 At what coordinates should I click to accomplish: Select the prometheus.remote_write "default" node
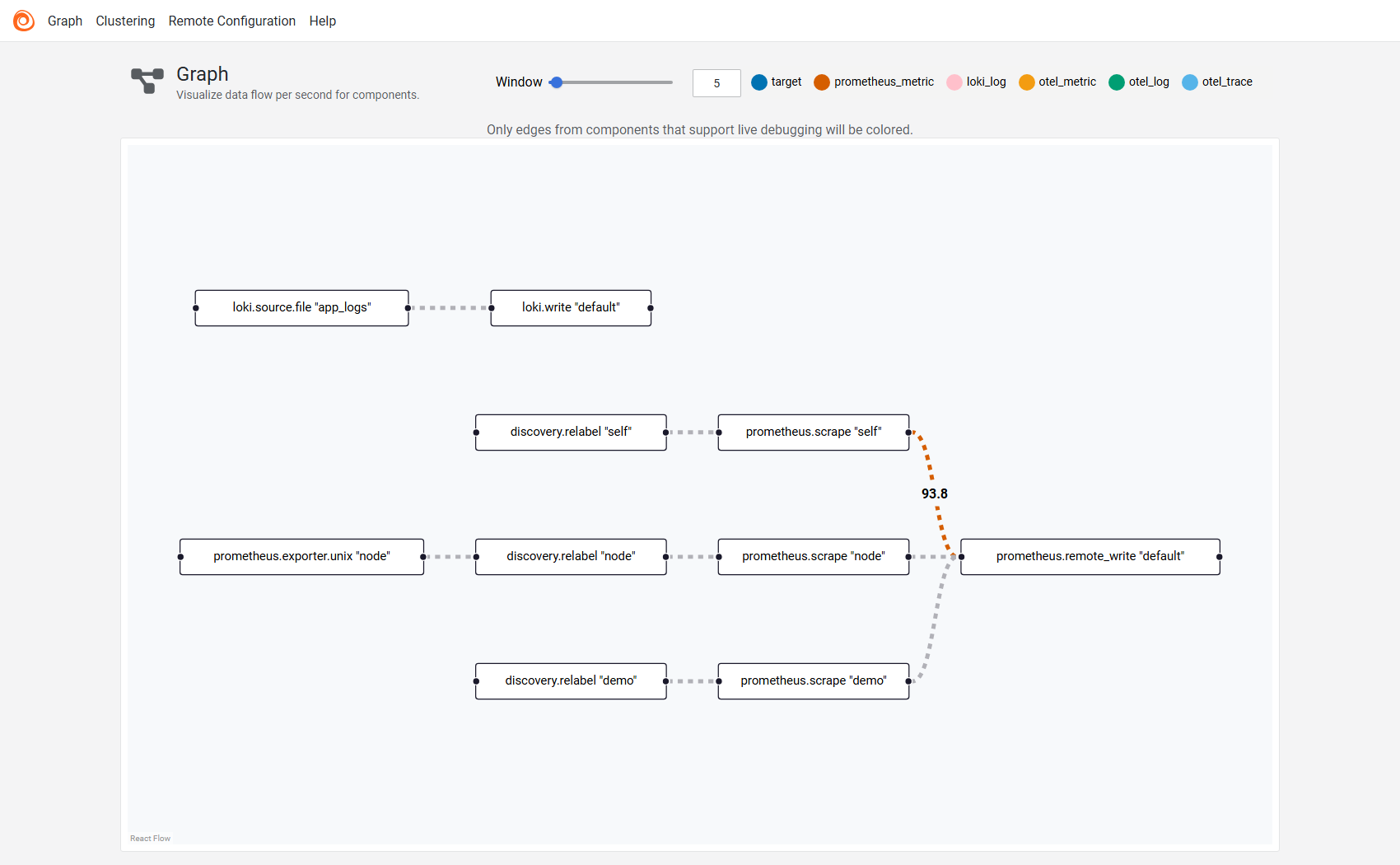point(1090,557)
